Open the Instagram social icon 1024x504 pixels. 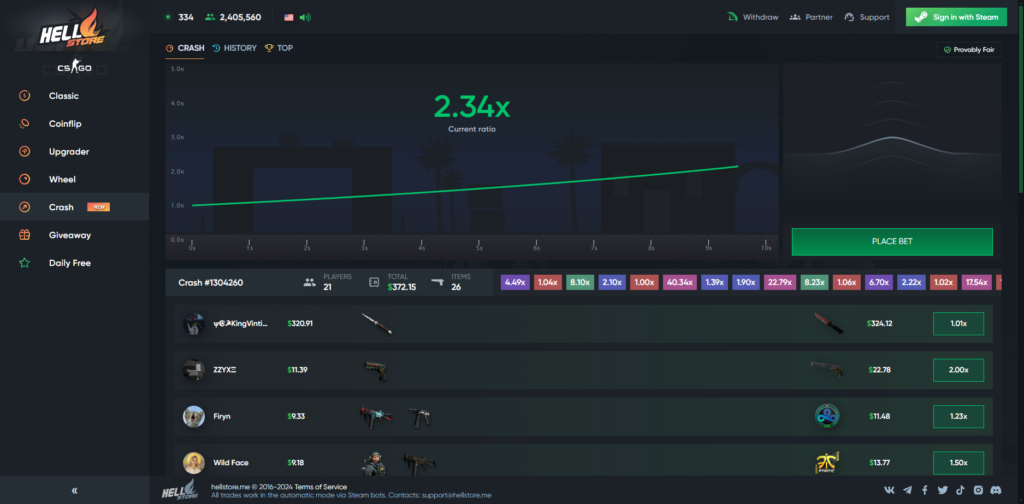pyautogui.click(x=978, y=490)
